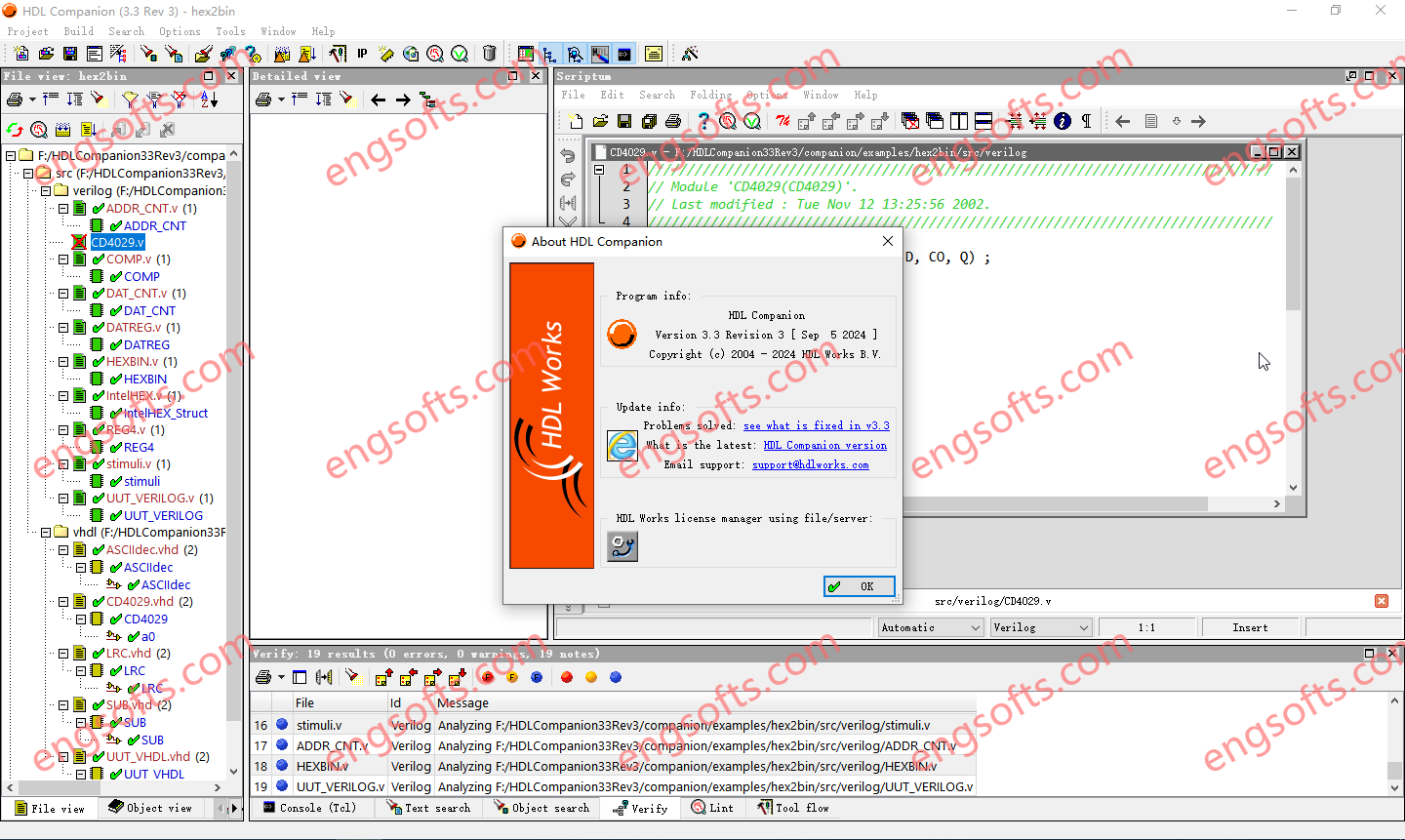Click the printer icon in File view toolbar
Screen dimensions: 1405x840
(15, 100)
